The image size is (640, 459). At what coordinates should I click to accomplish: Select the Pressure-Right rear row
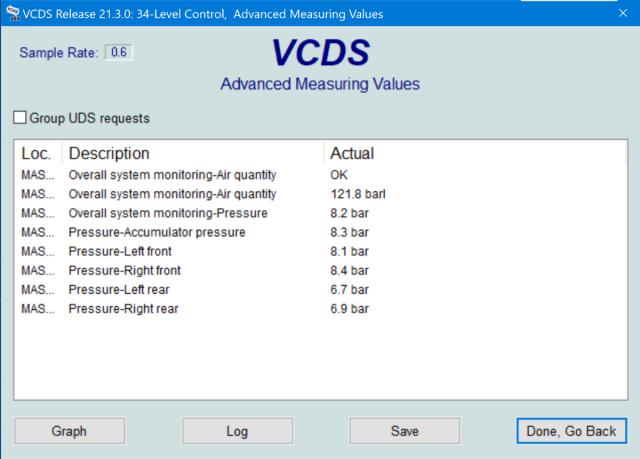tap(320, 309)
